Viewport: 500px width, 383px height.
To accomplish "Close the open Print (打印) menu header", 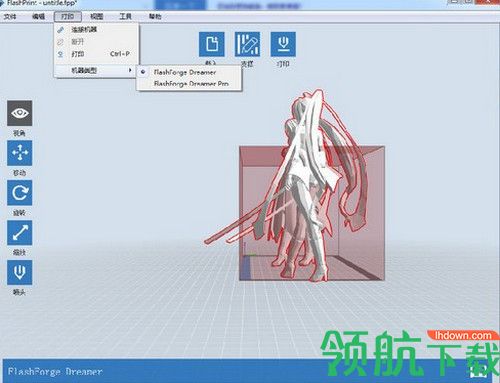I will [68, 16].
